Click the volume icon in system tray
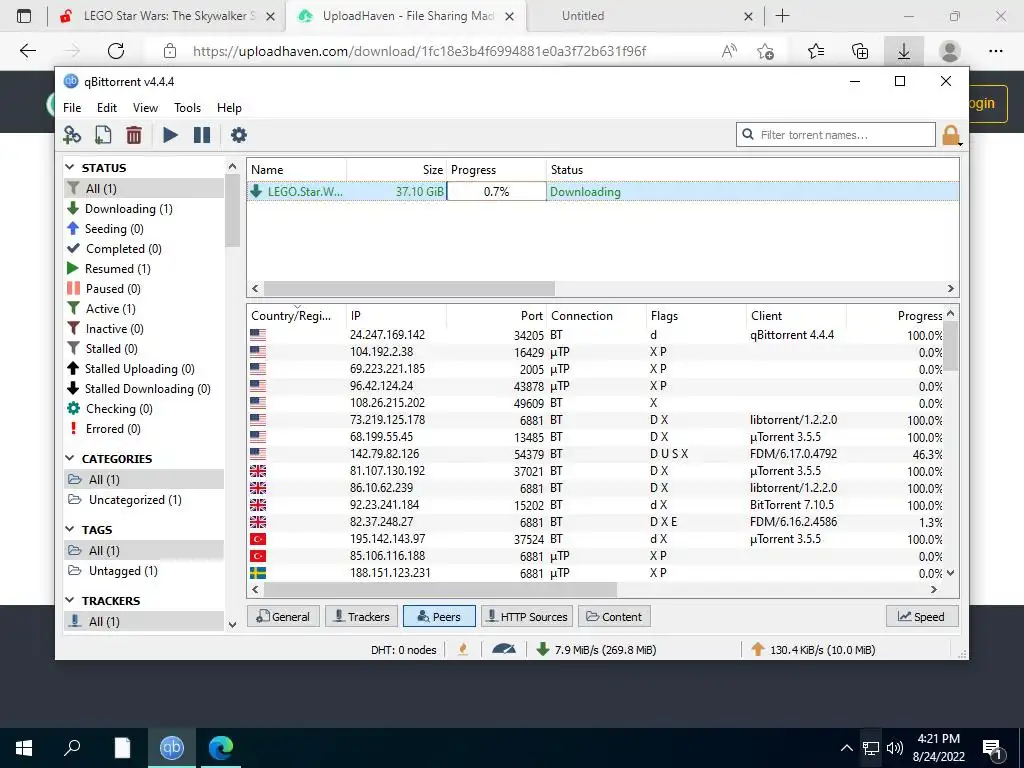The height and width of the screenshot is (768, 1024). (895, 748)
